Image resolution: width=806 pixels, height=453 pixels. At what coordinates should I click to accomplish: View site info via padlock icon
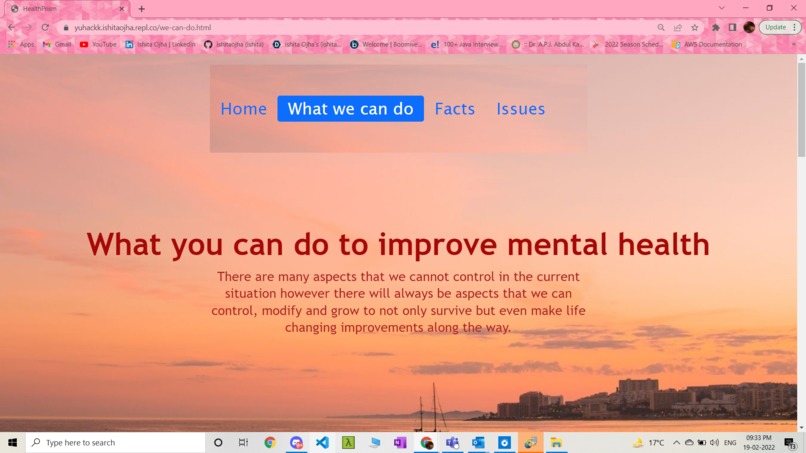coord(66,28)
